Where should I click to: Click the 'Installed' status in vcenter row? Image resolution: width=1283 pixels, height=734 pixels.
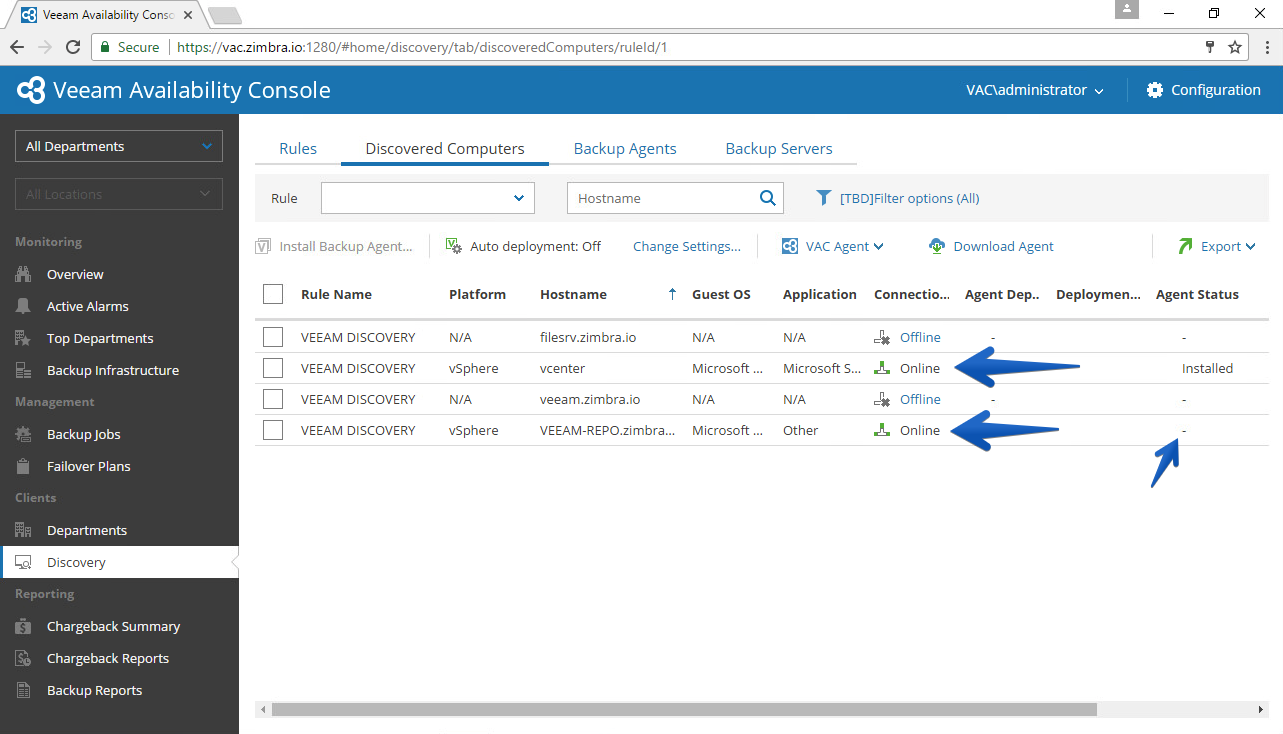[1207, 368]
